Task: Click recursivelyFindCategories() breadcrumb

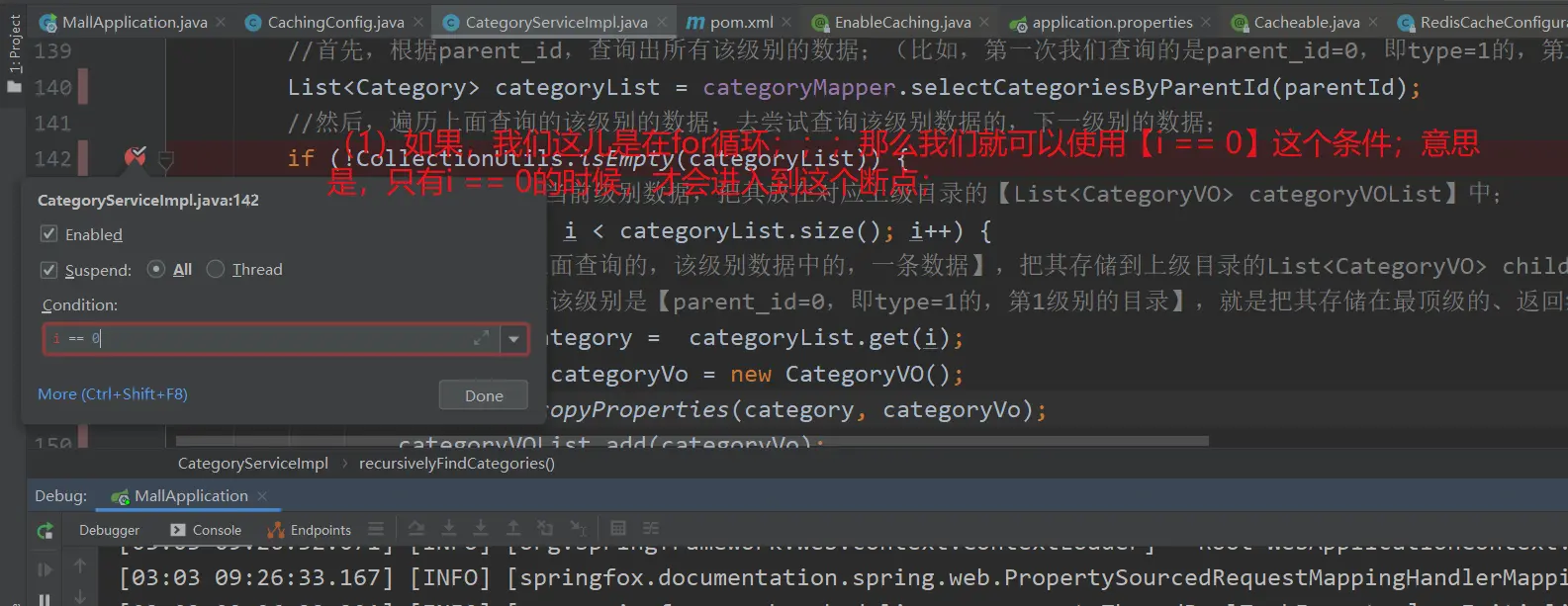Action: click(457, 463)
